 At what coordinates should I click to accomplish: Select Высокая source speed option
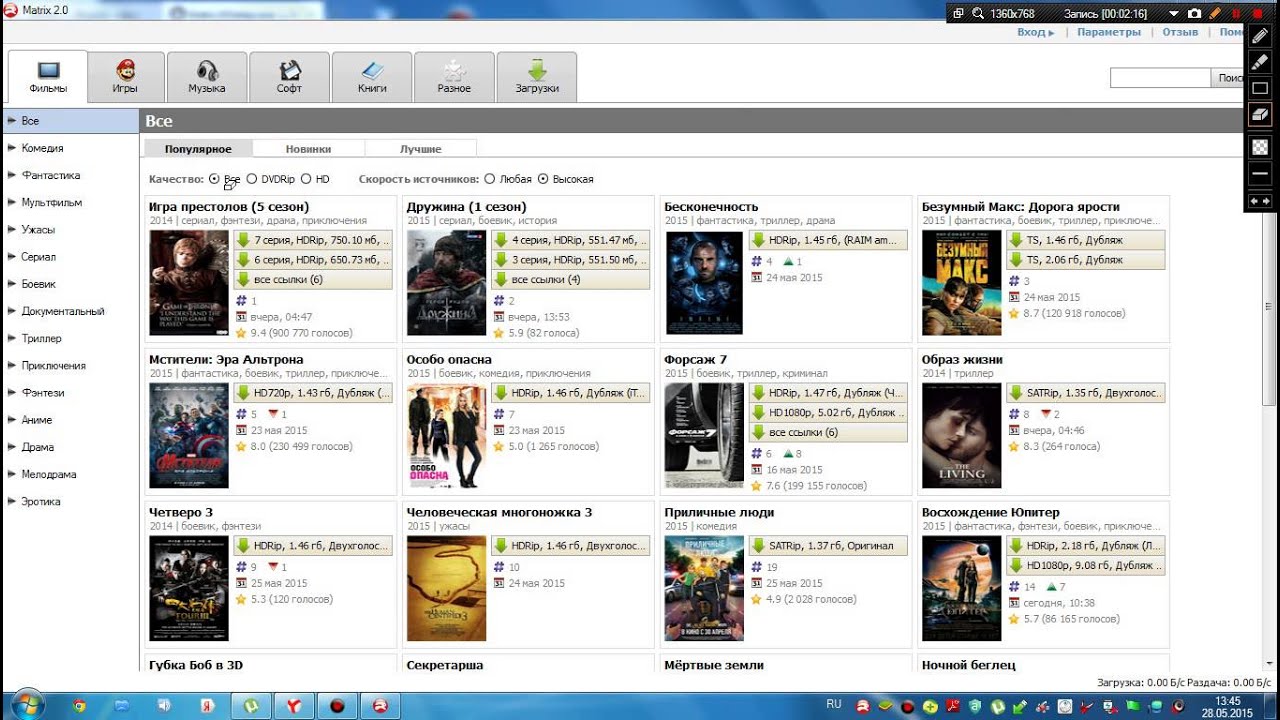(543, 179)
